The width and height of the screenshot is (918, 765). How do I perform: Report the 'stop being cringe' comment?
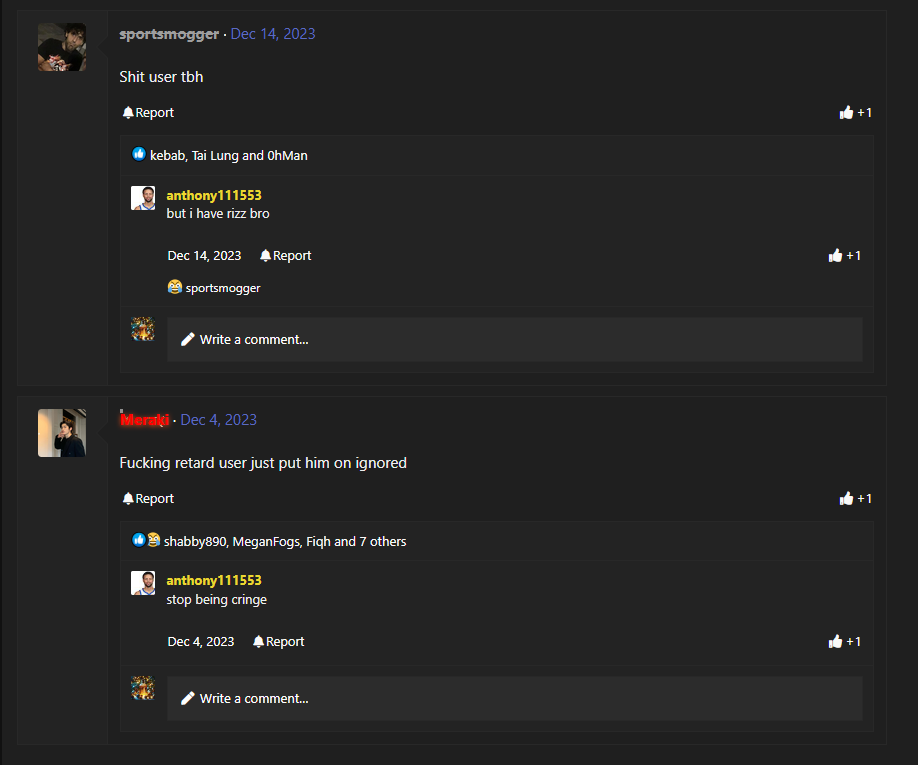[278, 641]
